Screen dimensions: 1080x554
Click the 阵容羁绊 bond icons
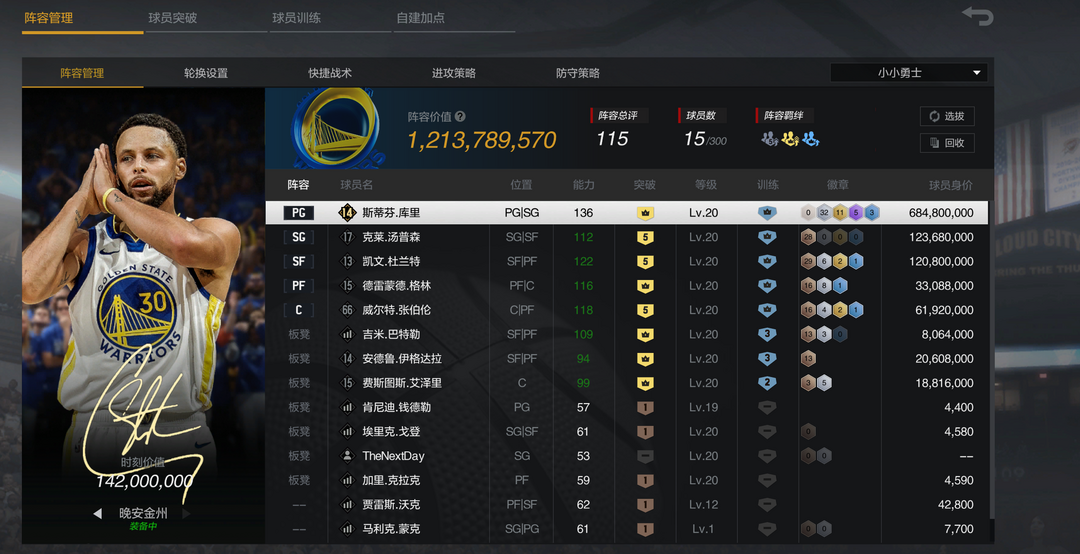point(790,140)
